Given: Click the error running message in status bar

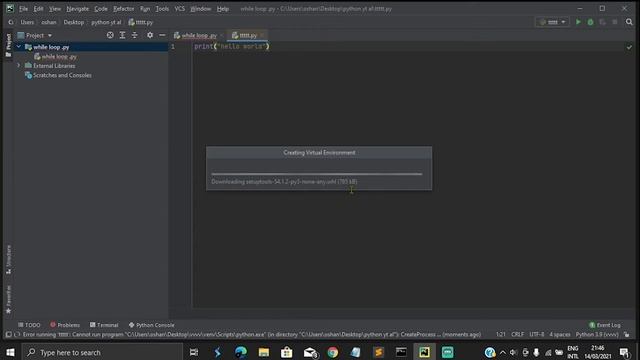Looking at the screenshot, I should pyautogui.click(x=251, y=335).
